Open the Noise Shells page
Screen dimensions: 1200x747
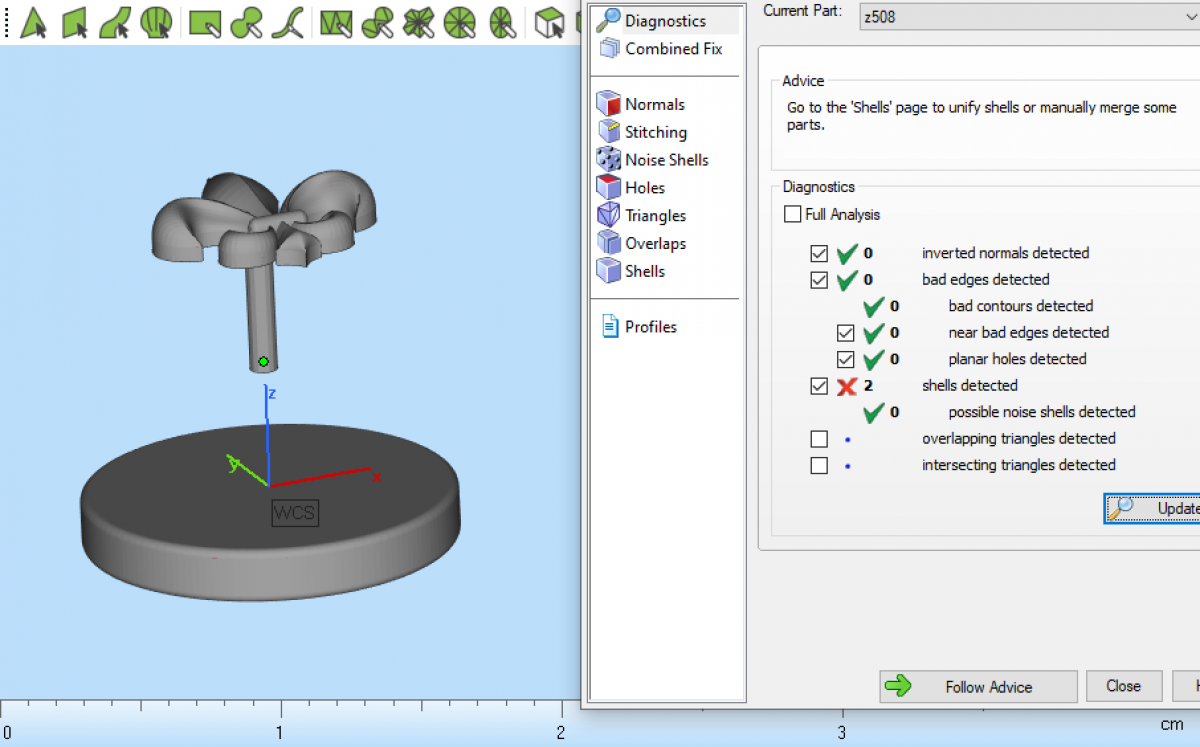[x=666, y=160]
